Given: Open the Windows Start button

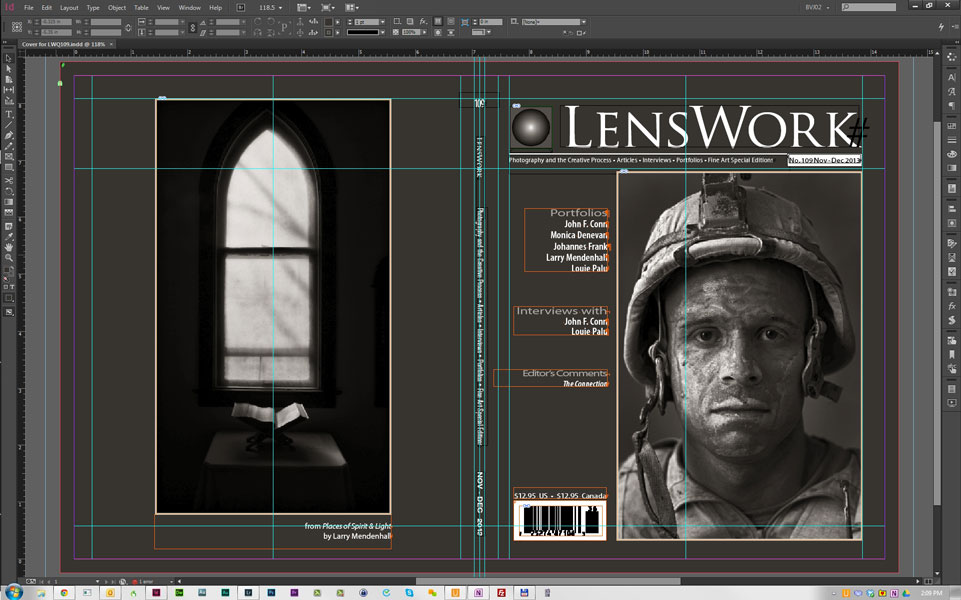Looking at the screenshot, I should coord(13,592).
